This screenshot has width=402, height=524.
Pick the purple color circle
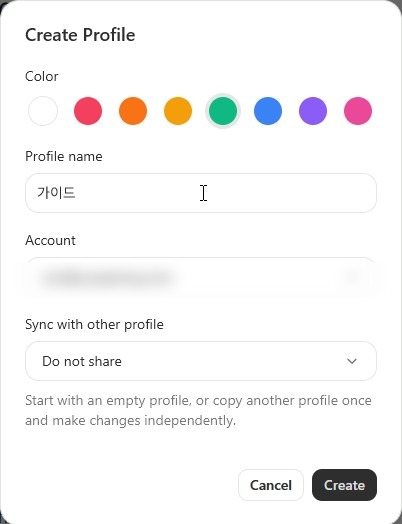(x=313, y=111)
